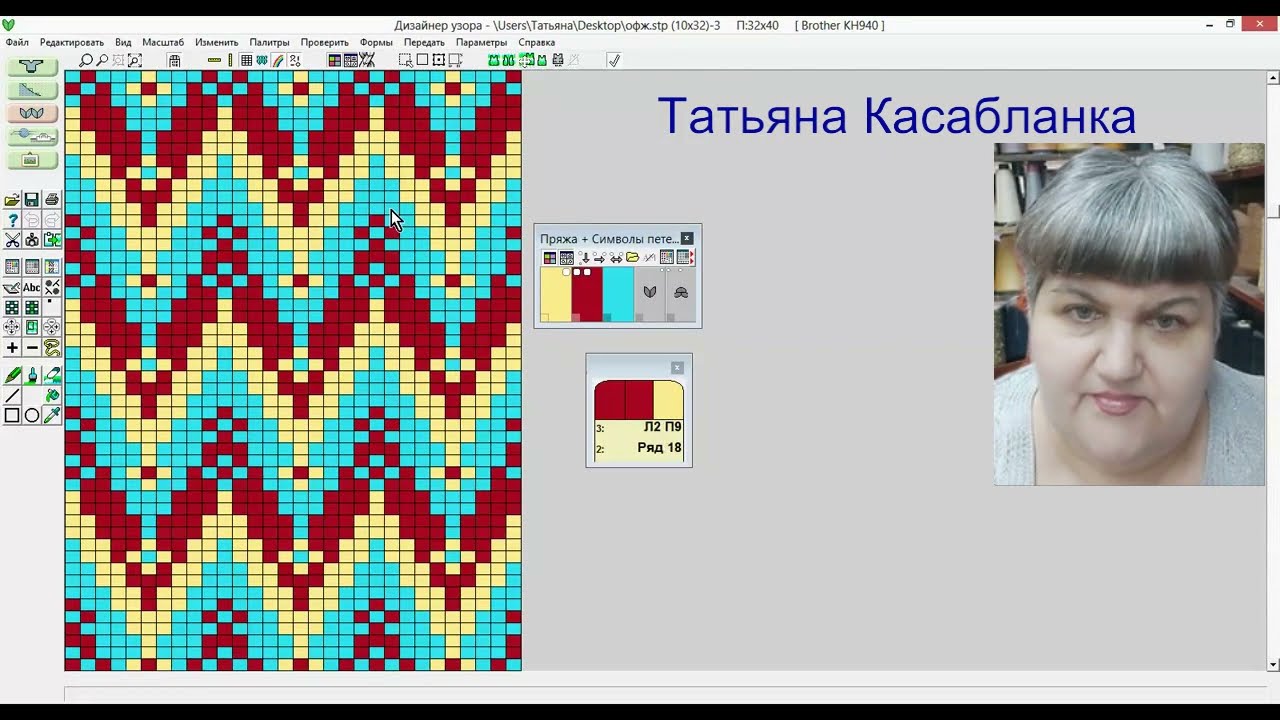Click the print icon in left toolbar

tap(52, 200)
